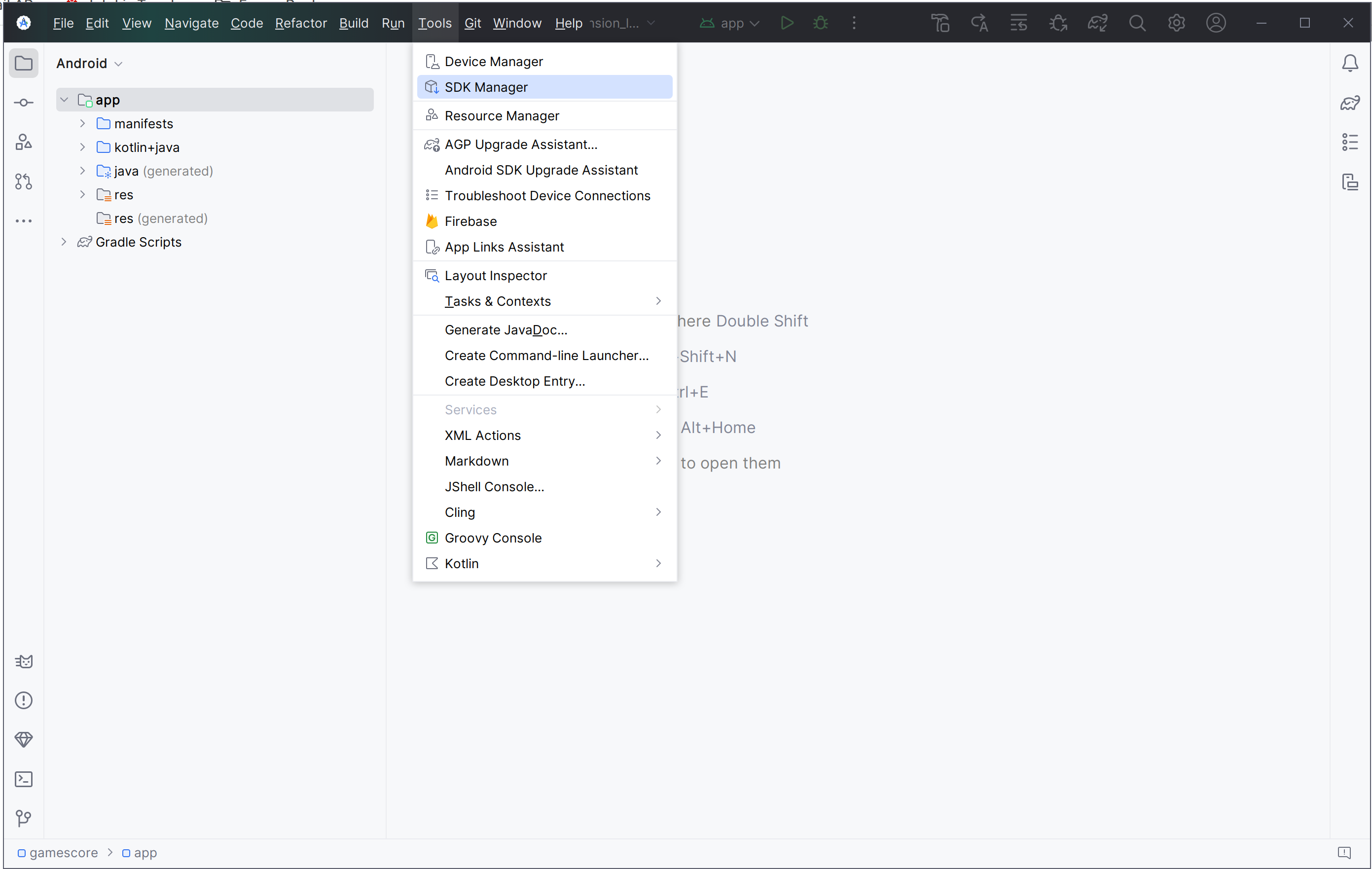
Task: Select App Links Assistant menu entry
Action: pyautogui.click(x=544, y=247)
